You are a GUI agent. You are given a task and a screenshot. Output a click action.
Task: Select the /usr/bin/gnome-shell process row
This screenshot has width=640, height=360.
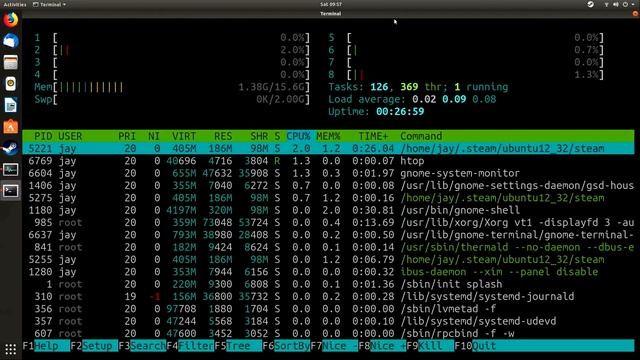tap(328, 210)
